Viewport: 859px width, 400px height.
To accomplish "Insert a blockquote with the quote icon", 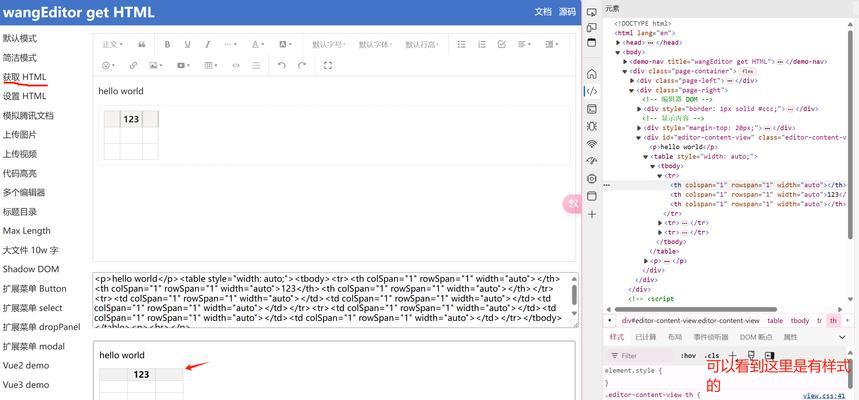I will (x=142, y=44).
